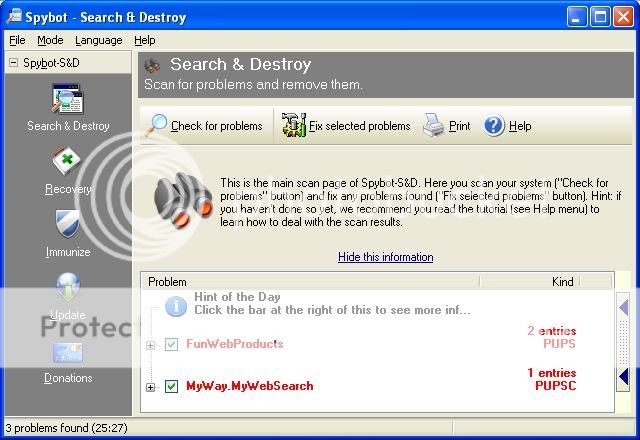The image size is (640, 440).
Task: Collapse the Spybot-S&D sidebar section
Action: click(x=13, y=62)
